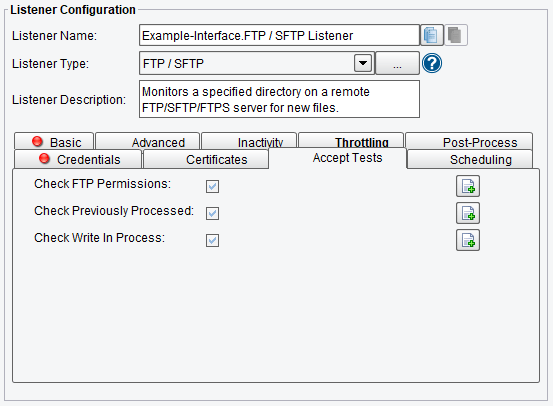Click the greyed paste icon beside Listener Name
The image size is (553, 406).
(x=455, y=35)
